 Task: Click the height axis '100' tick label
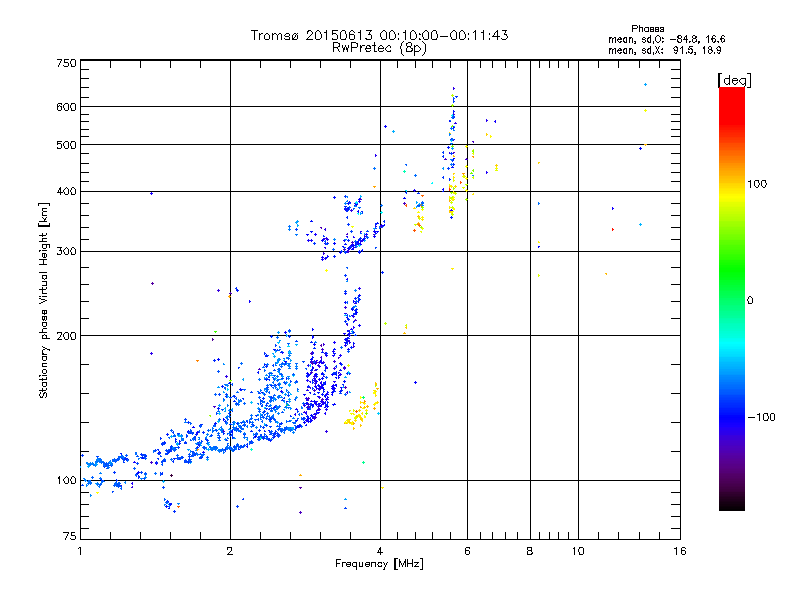coord(66,480)
